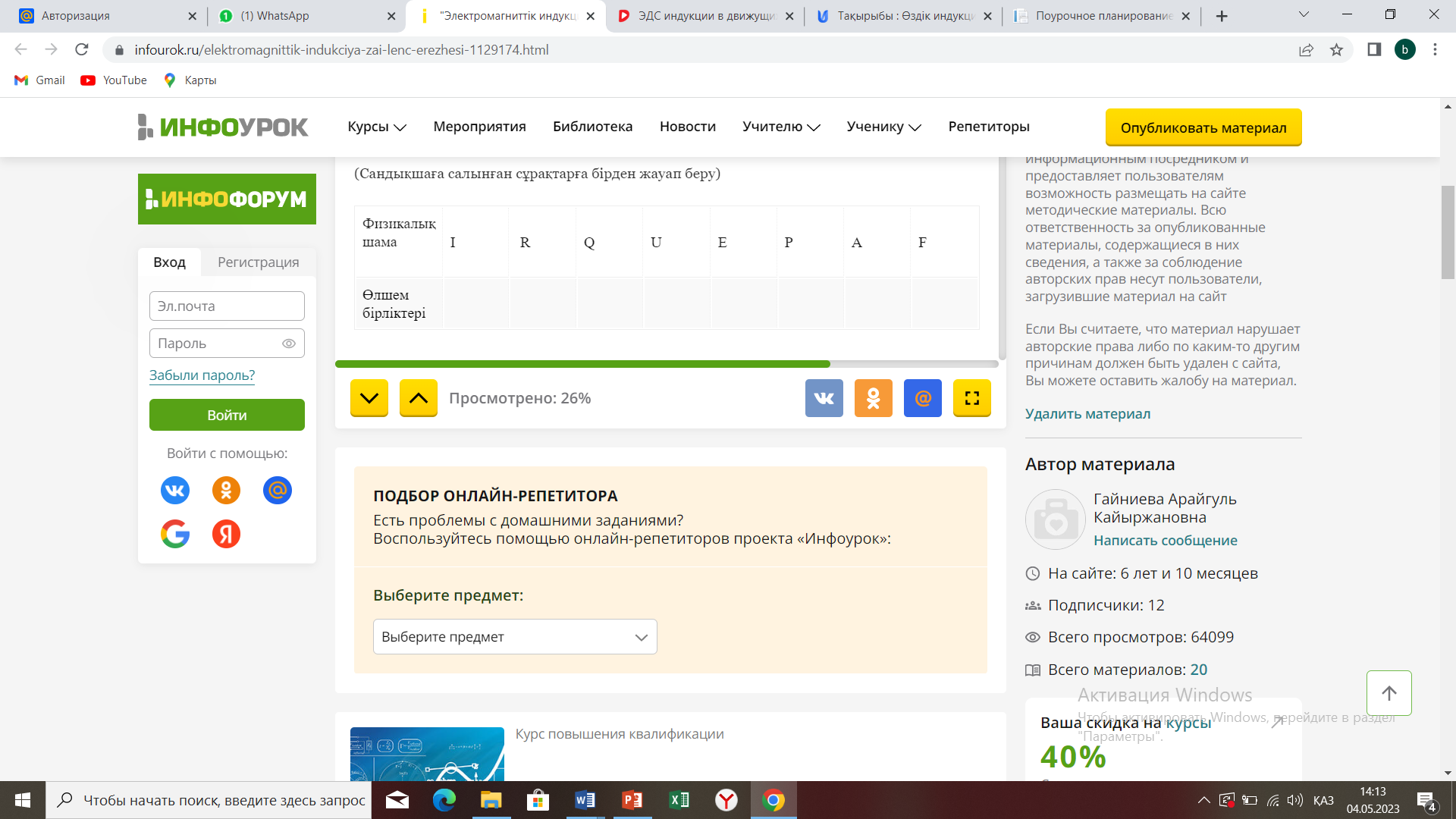Open 'Выберите предмет' dropdown
The height and width of the screenshot is (819, 1456).
tap(515, 637)
